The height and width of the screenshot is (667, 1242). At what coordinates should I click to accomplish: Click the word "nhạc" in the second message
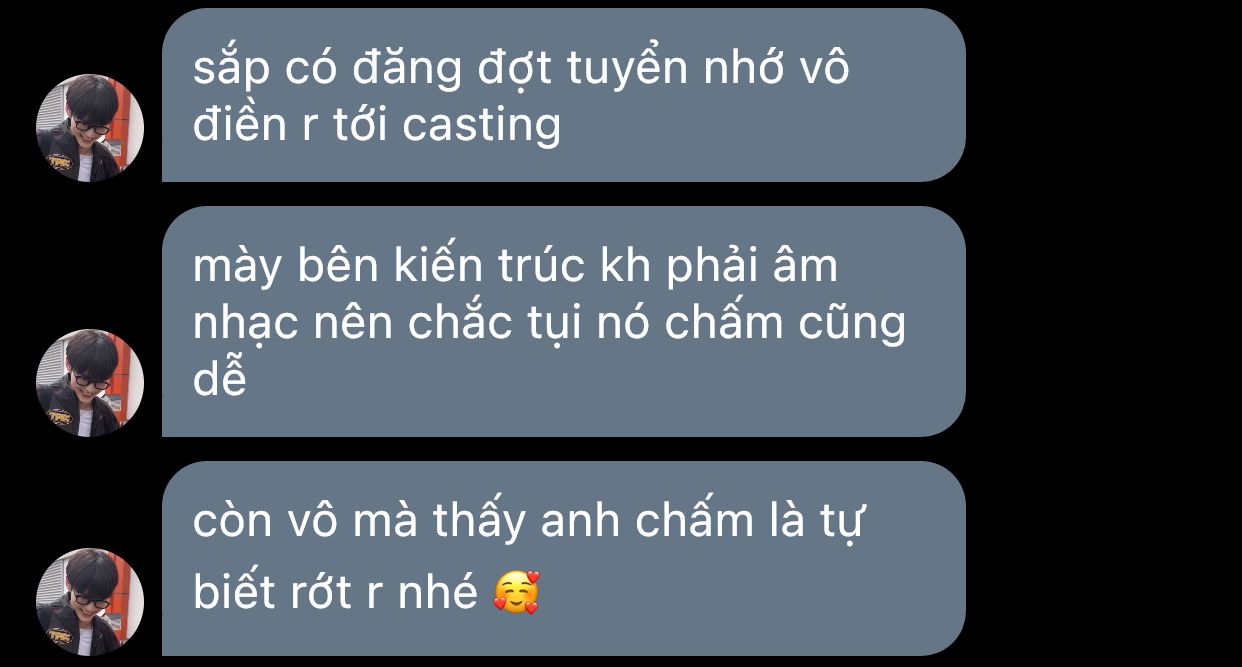click(x=245, y=325)
